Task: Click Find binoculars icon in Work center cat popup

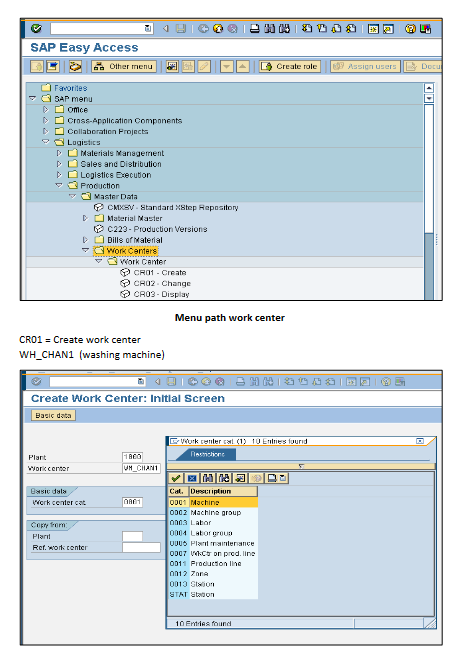Action: coord(208,478)
